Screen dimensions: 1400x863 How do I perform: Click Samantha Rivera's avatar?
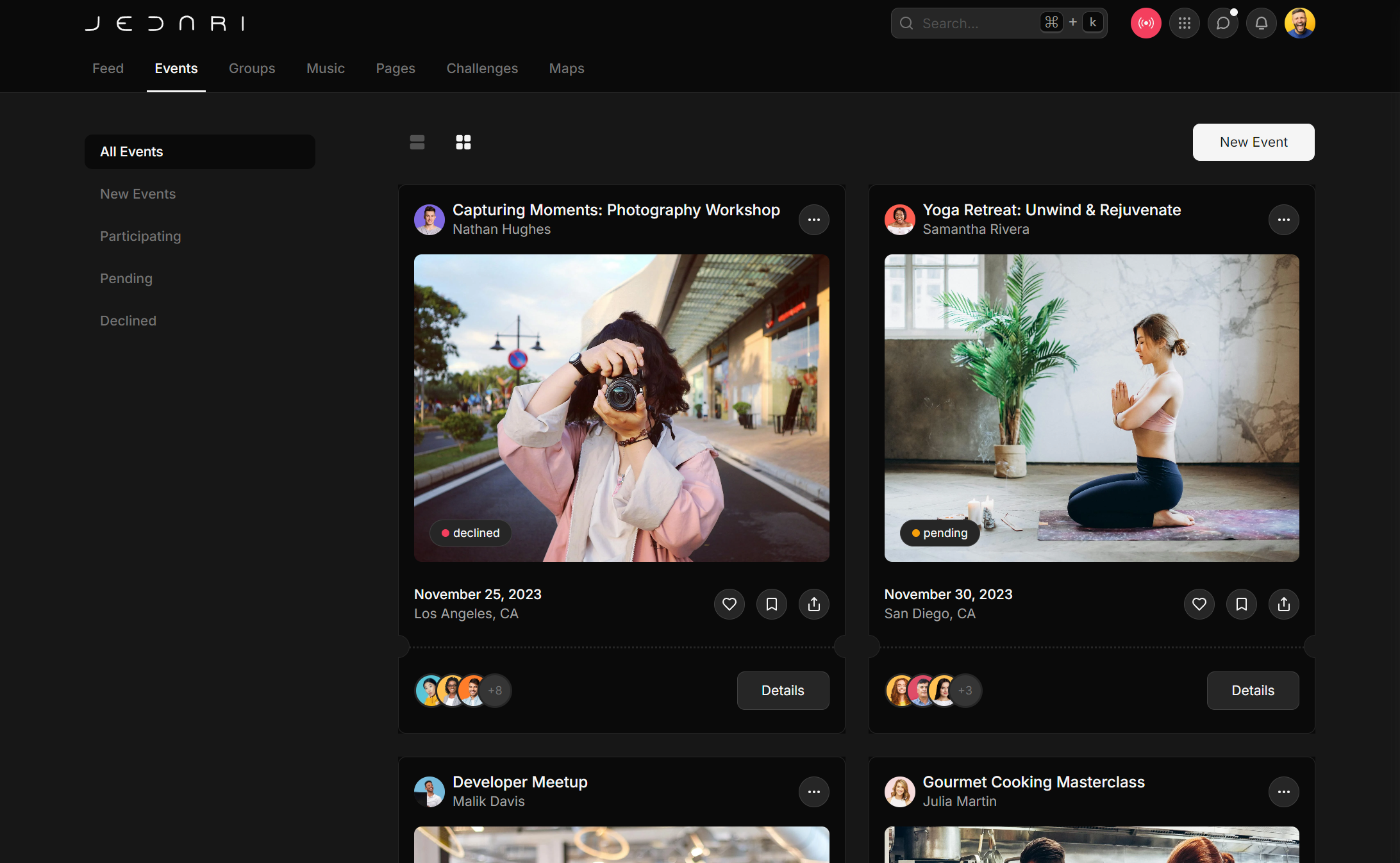pyautogui.click(x=899, y=220)
